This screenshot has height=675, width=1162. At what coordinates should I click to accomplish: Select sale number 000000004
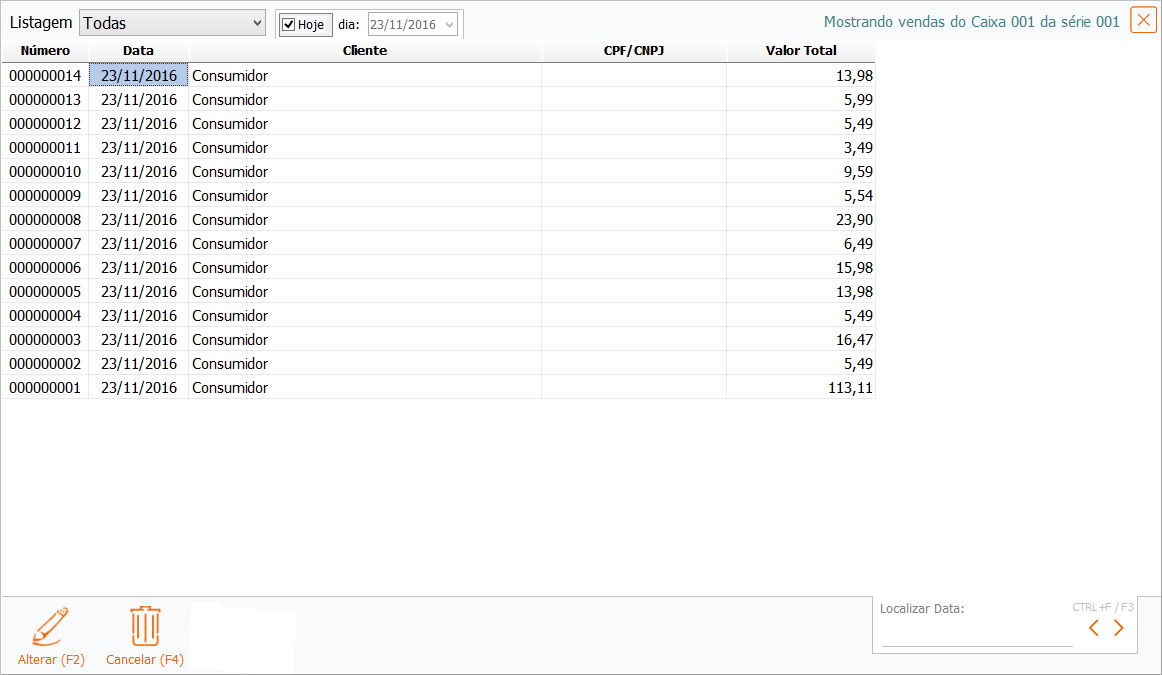(45, 316)
